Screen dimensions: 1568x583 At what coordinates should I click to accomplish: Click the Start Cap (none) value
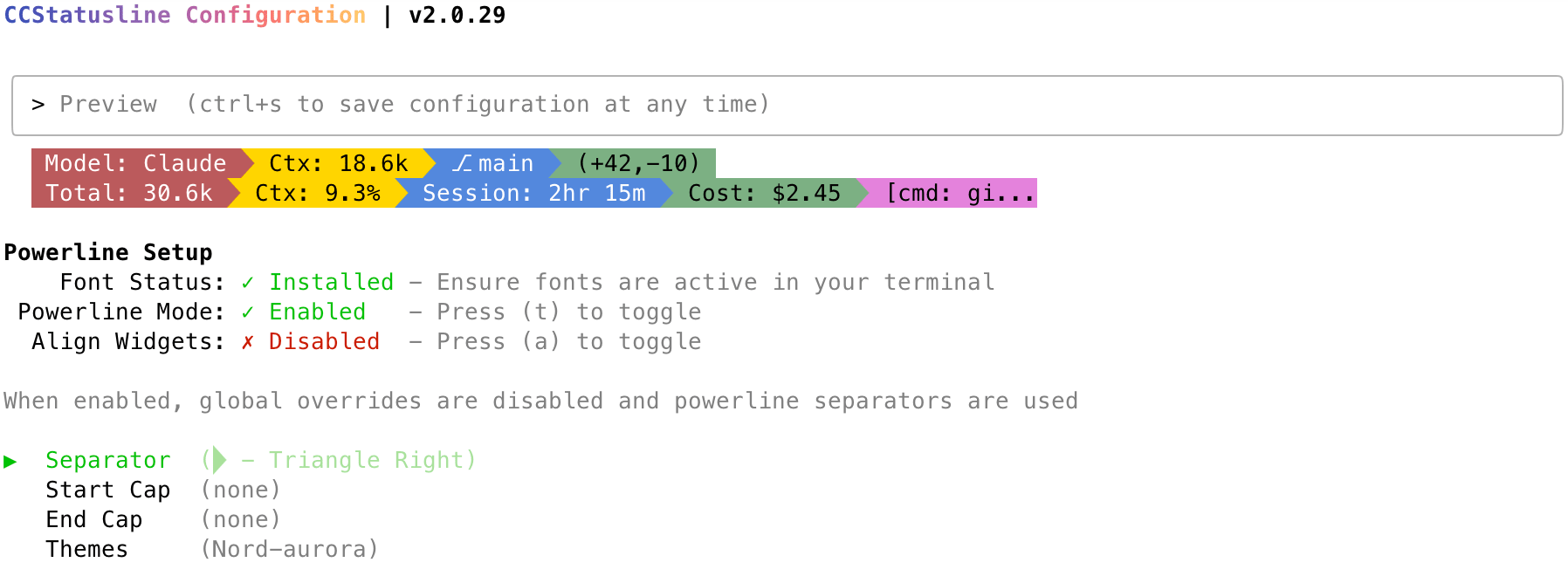[x=241, y=490]
